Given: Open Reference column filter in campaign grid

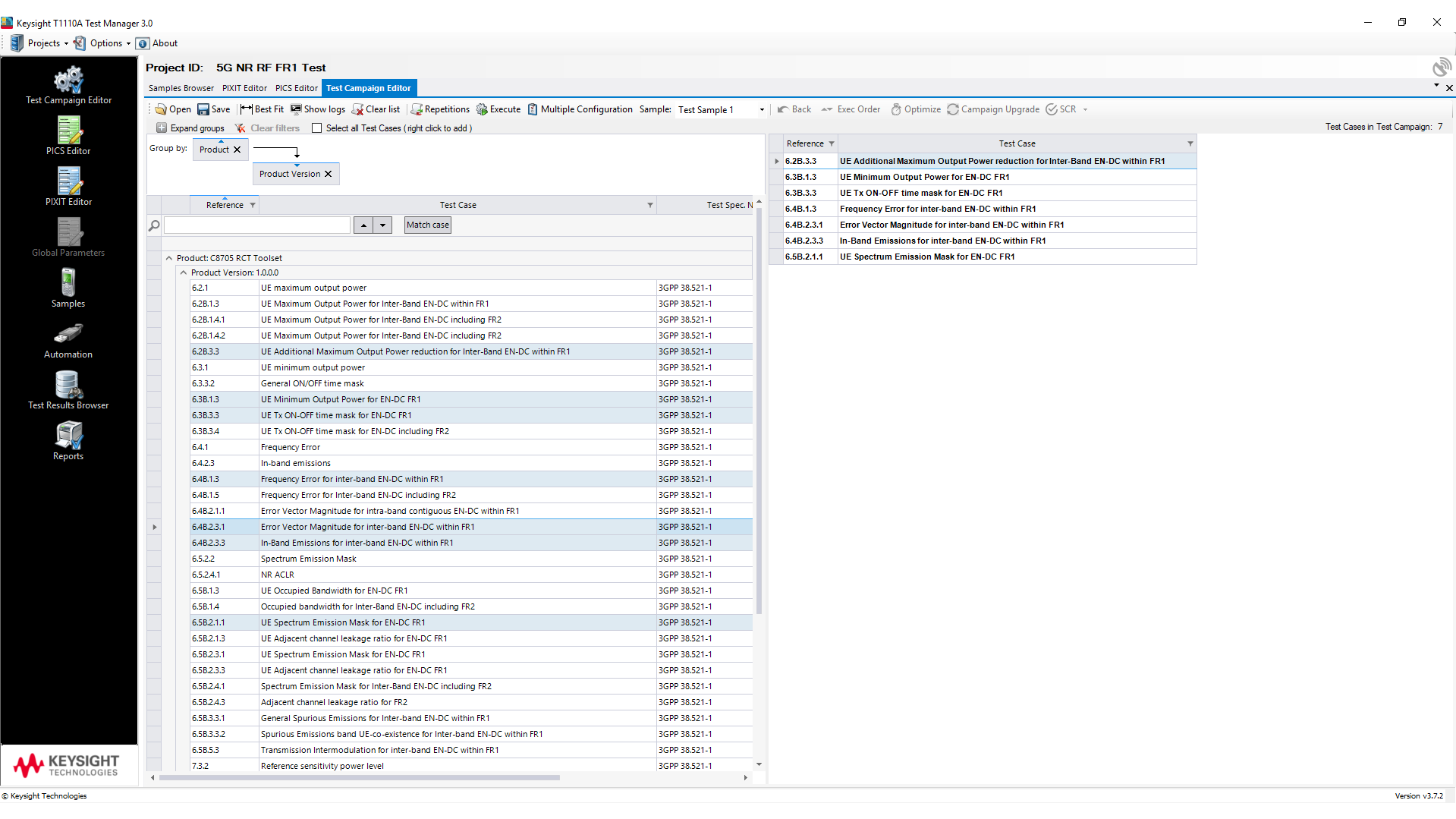Looking at the screenshot, I should (x=832, y=143).
